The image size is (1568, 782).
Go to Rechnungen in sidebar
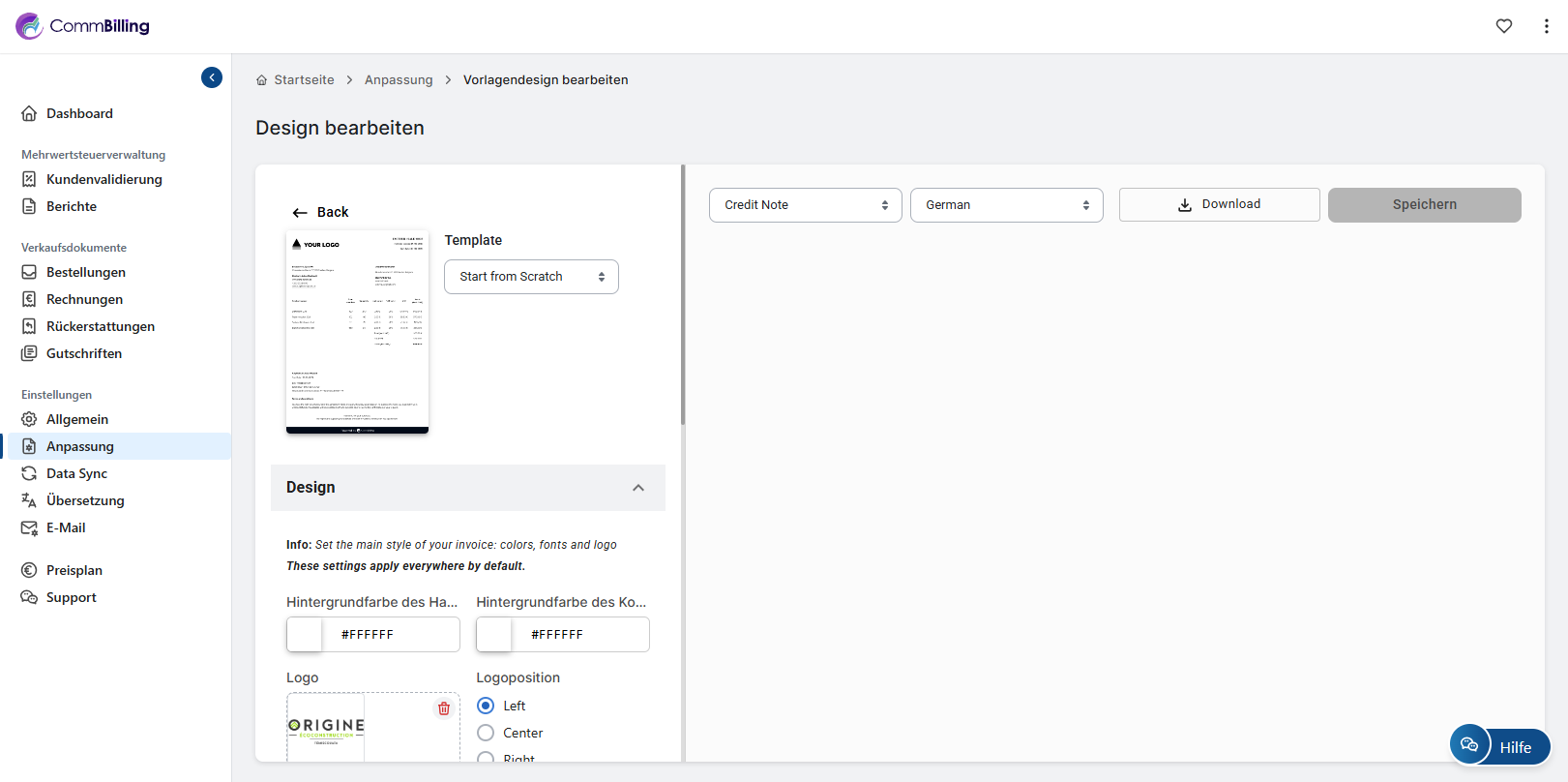click(84, 299)
